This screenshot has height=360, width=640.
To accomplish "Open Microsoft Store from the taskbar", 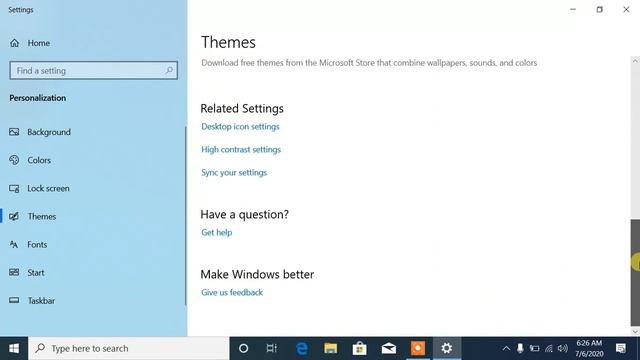I will click(360, 348).
